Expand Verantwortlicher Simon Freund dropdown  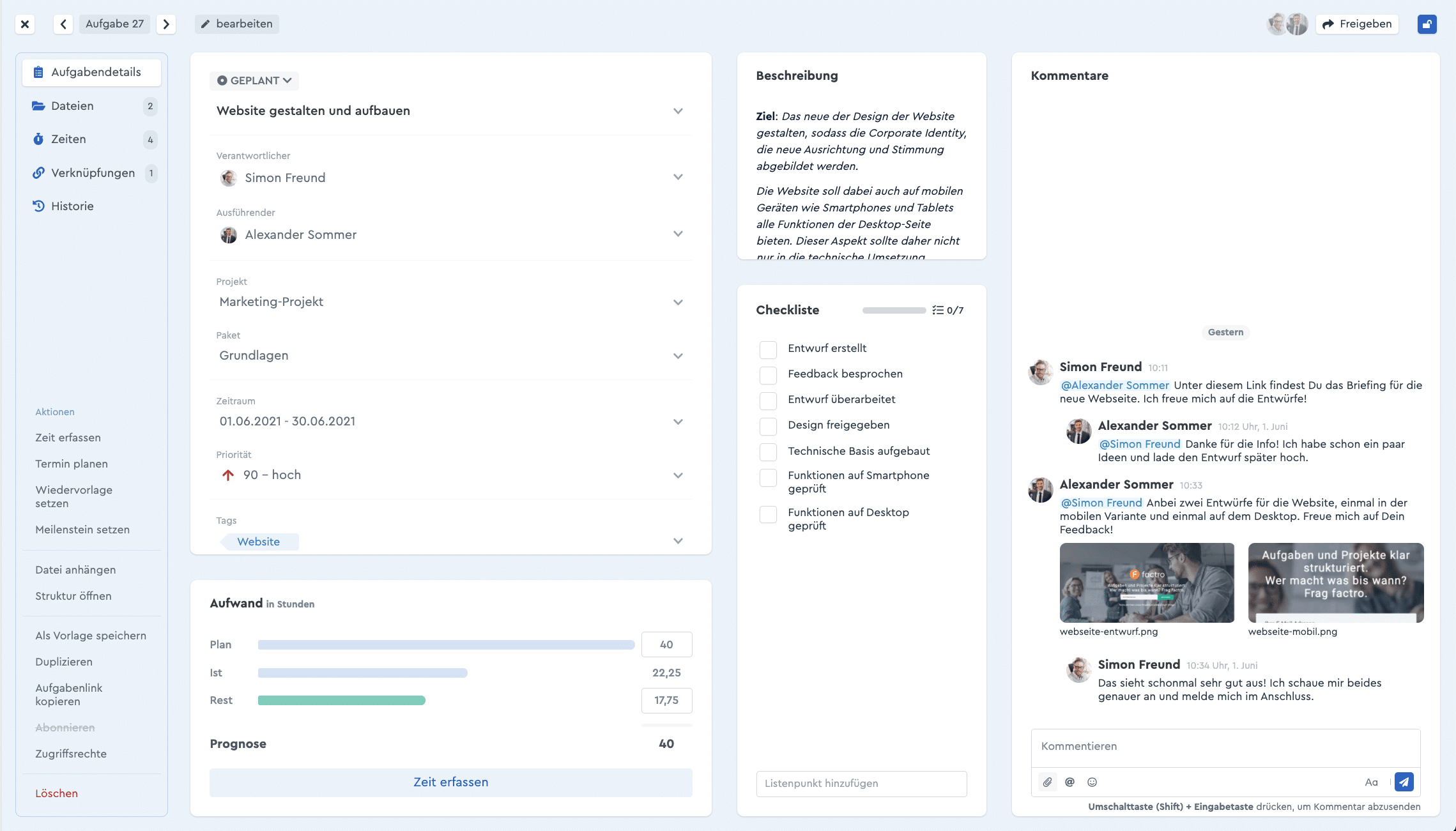click(678, 177)
